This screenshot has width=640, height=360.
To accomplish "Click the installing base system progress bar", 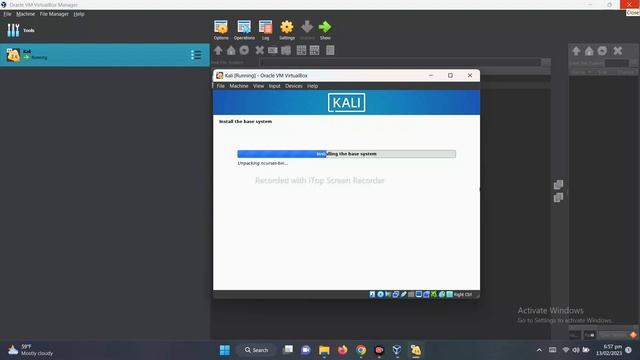I will (347, 154).
